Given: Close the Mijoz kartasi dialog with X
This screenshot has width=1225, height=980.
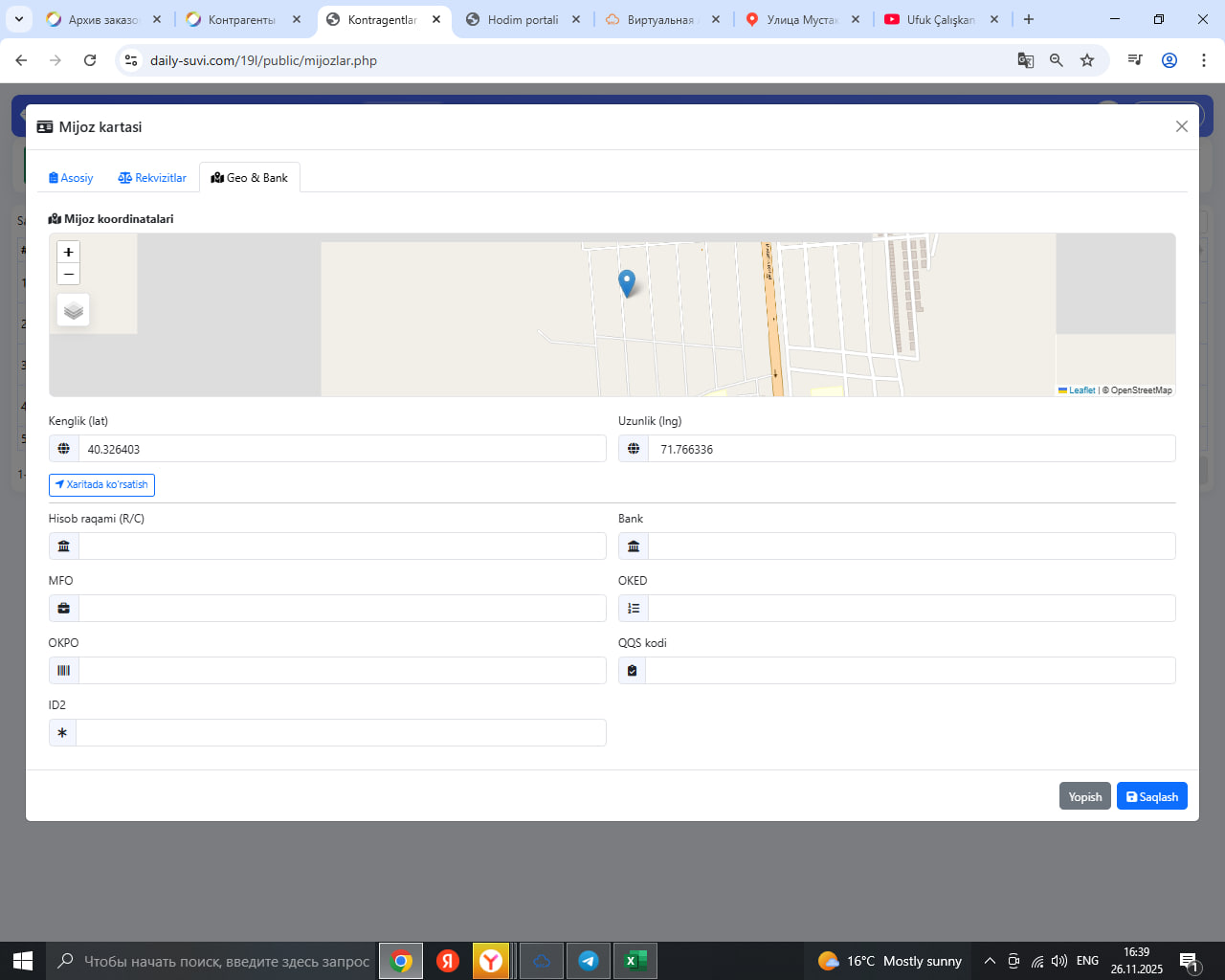Looking at the screenshot, I should pos(1181,126).
